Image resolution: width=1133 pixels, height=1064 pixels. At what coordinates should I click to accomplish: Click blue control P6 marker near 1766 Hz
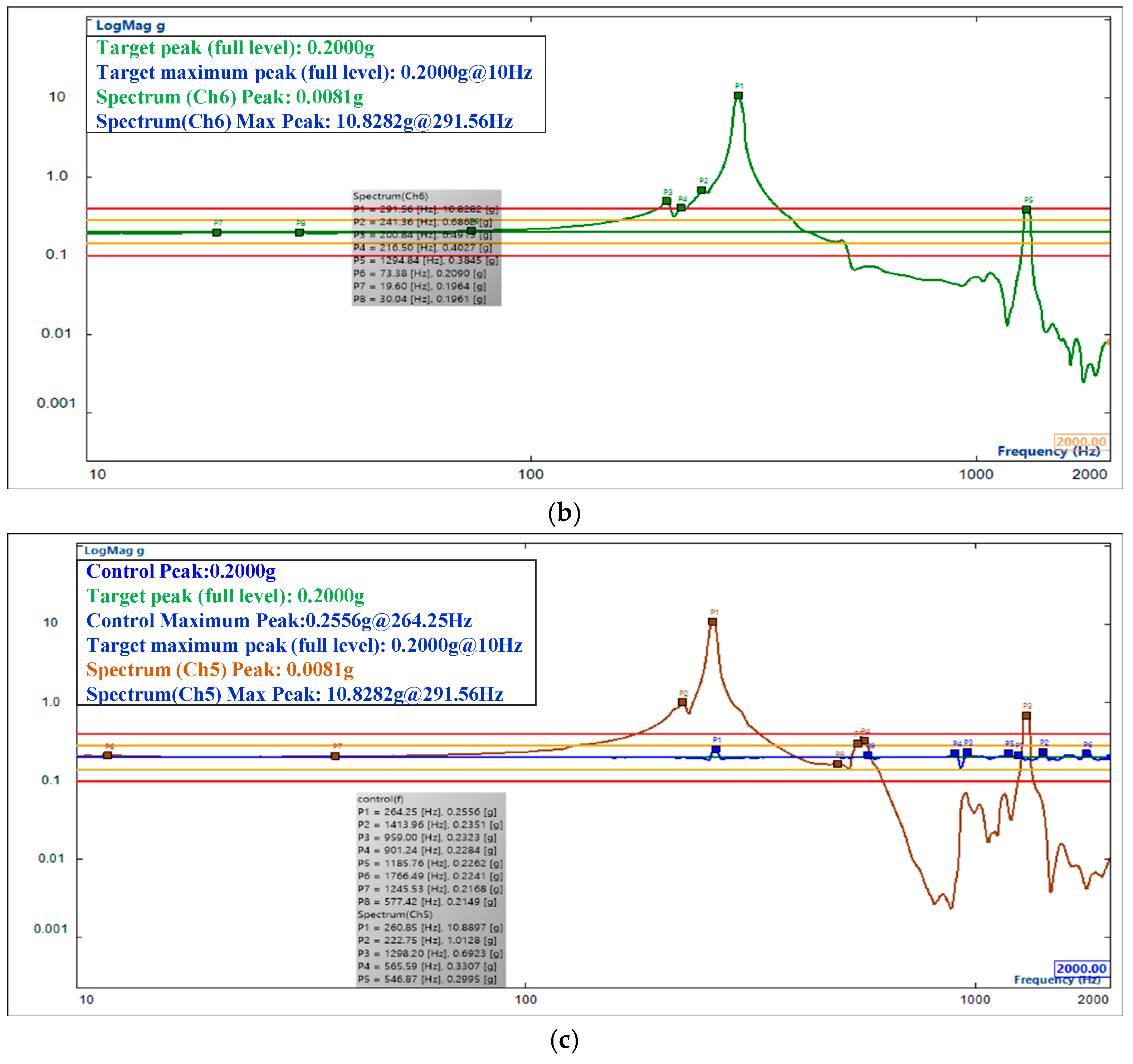click(1086, 753)
